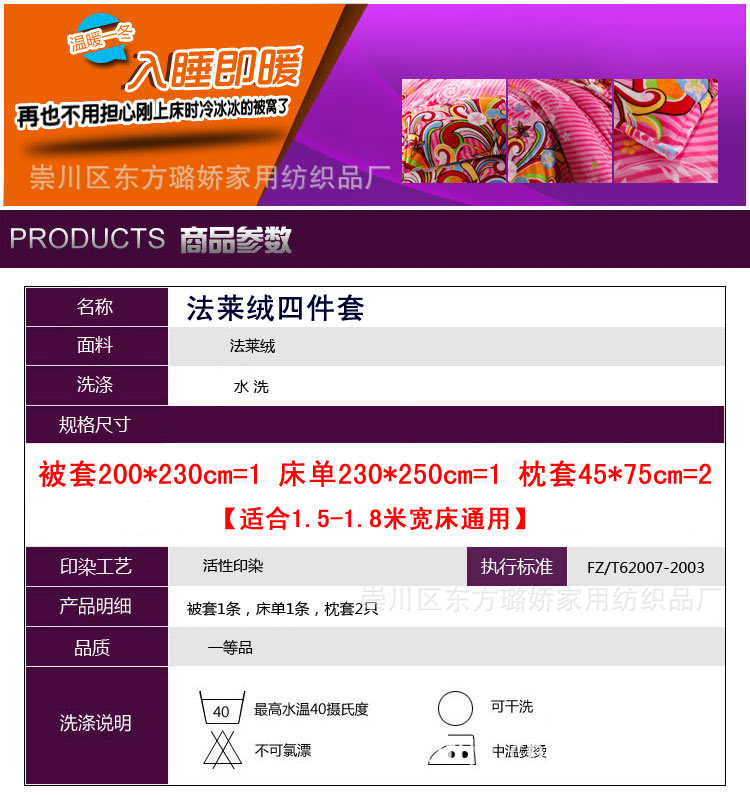Click the 洗涤说明 label cell
This screenshot has width=750, height=795.
click(x=96, y=726)
